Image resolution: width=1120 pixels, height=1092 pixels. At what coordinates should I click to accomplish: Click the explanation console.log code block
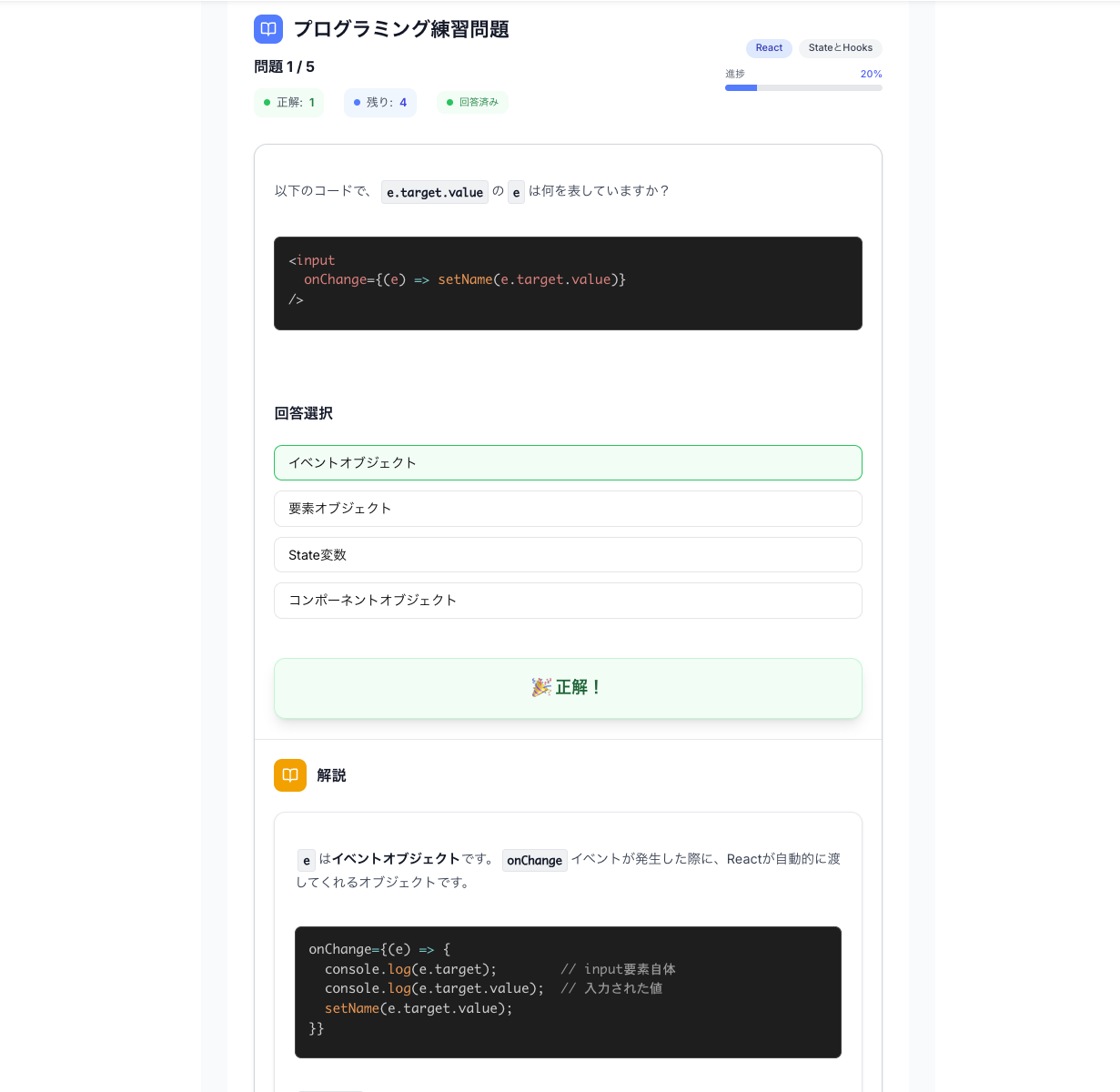pyautogui.click(x=568, y=992)
